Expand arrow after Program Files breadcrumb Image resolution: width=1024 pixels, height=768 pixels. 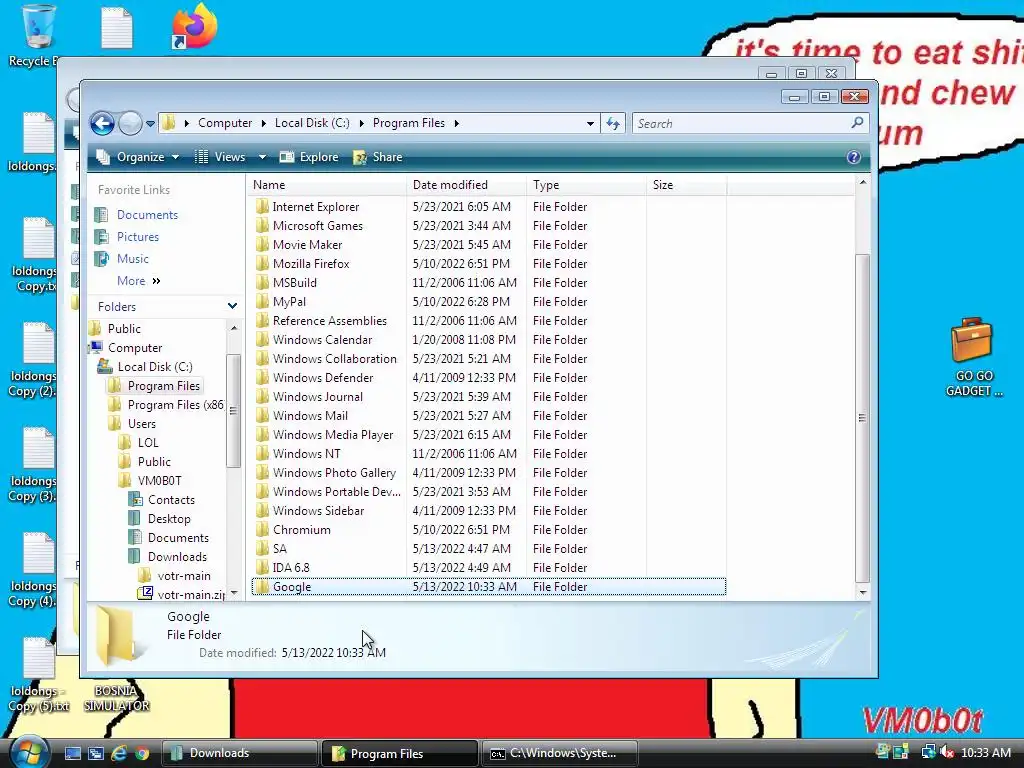456,123
